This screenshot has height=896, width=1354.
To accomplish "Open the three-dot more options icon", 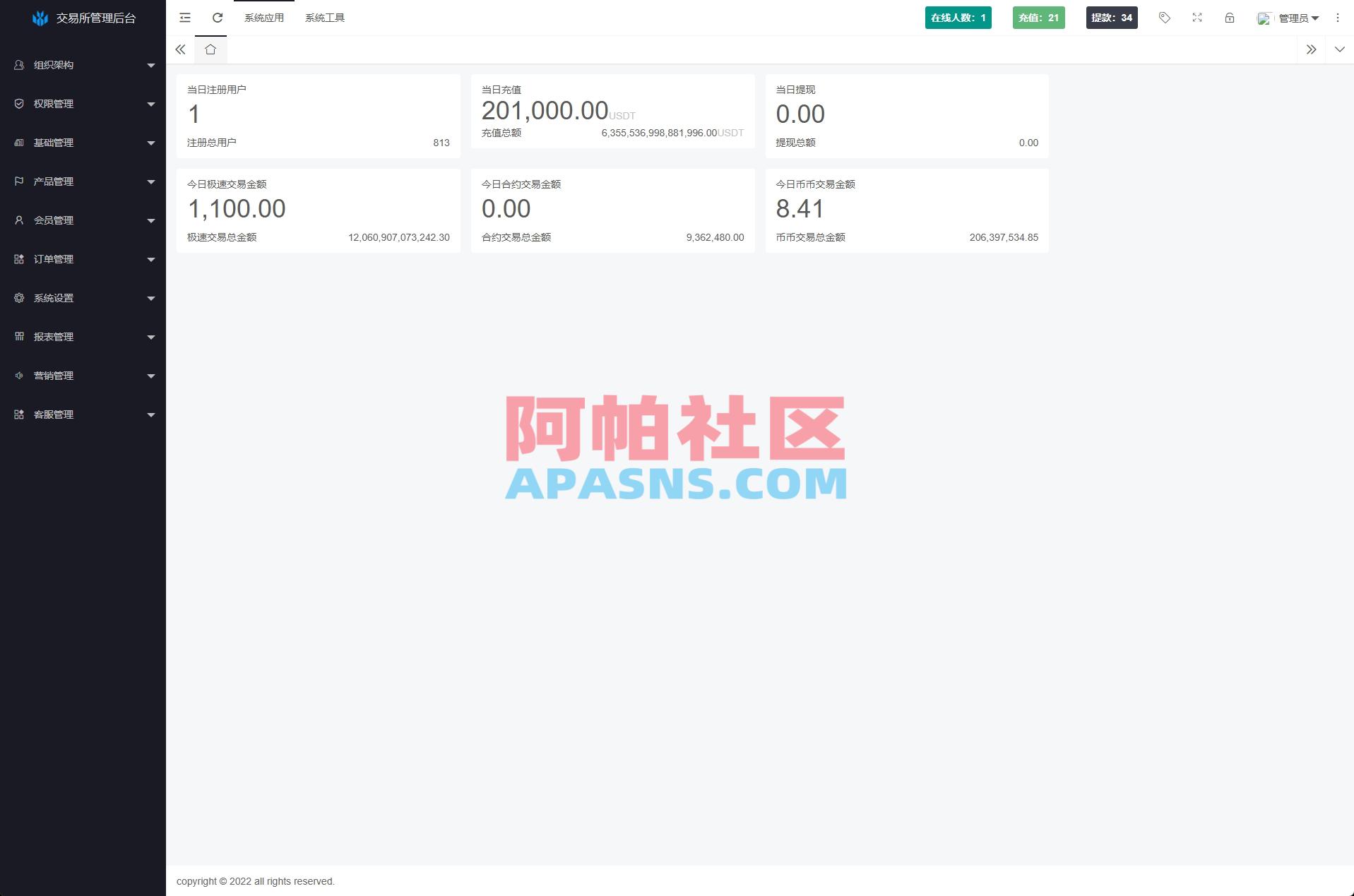I will pos(1336,18).
